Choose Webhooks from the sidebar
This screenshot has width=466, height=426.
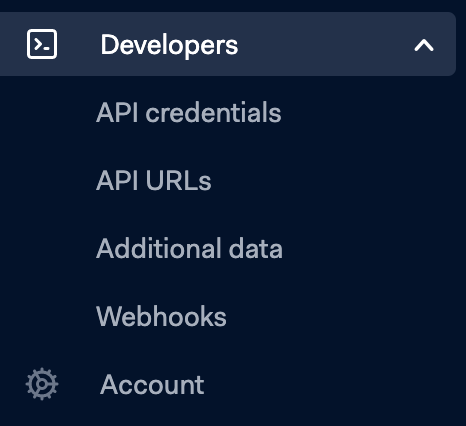(x=161, y=316)
